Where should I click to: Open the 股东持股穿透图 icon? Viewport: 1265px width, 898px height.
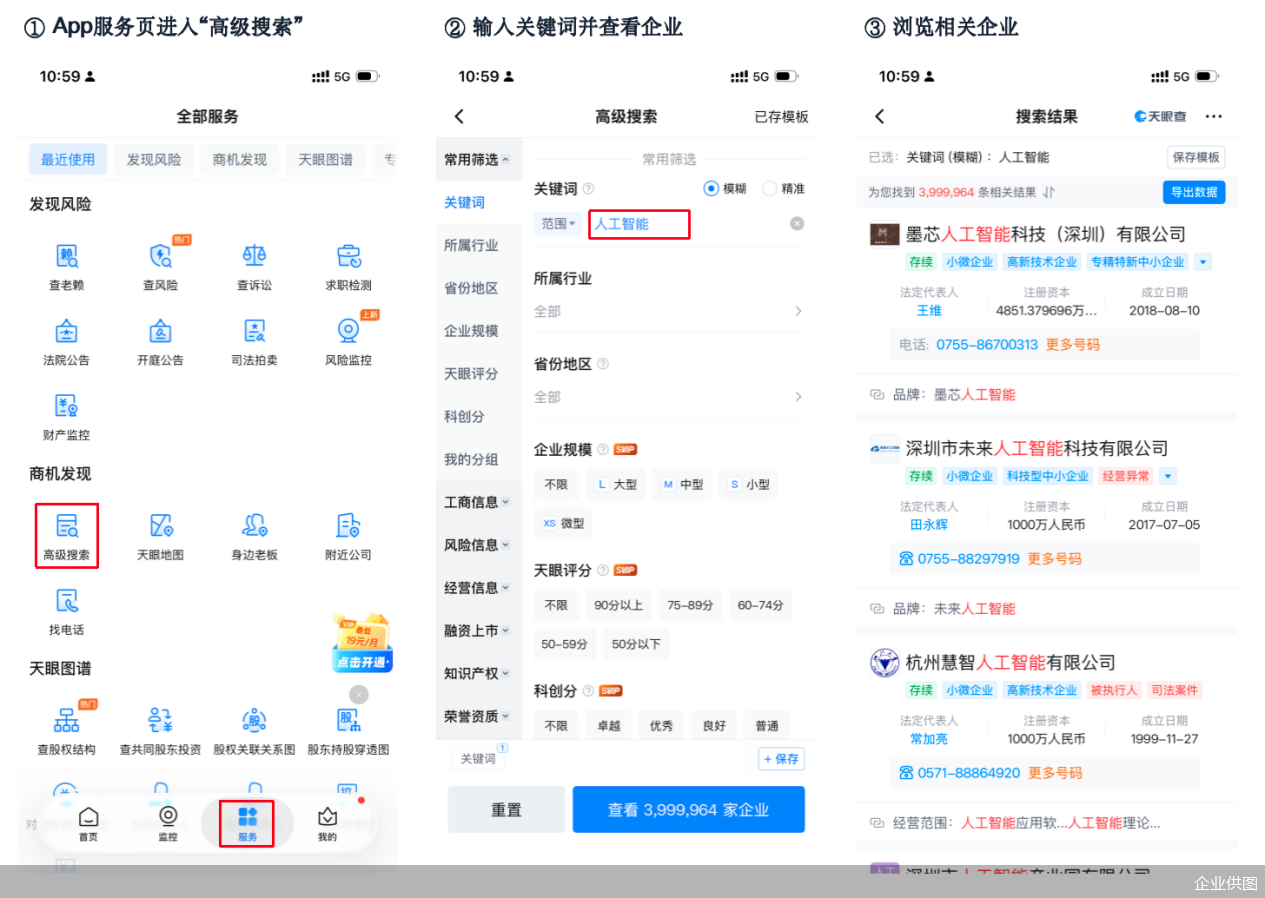tap(348, 721)
